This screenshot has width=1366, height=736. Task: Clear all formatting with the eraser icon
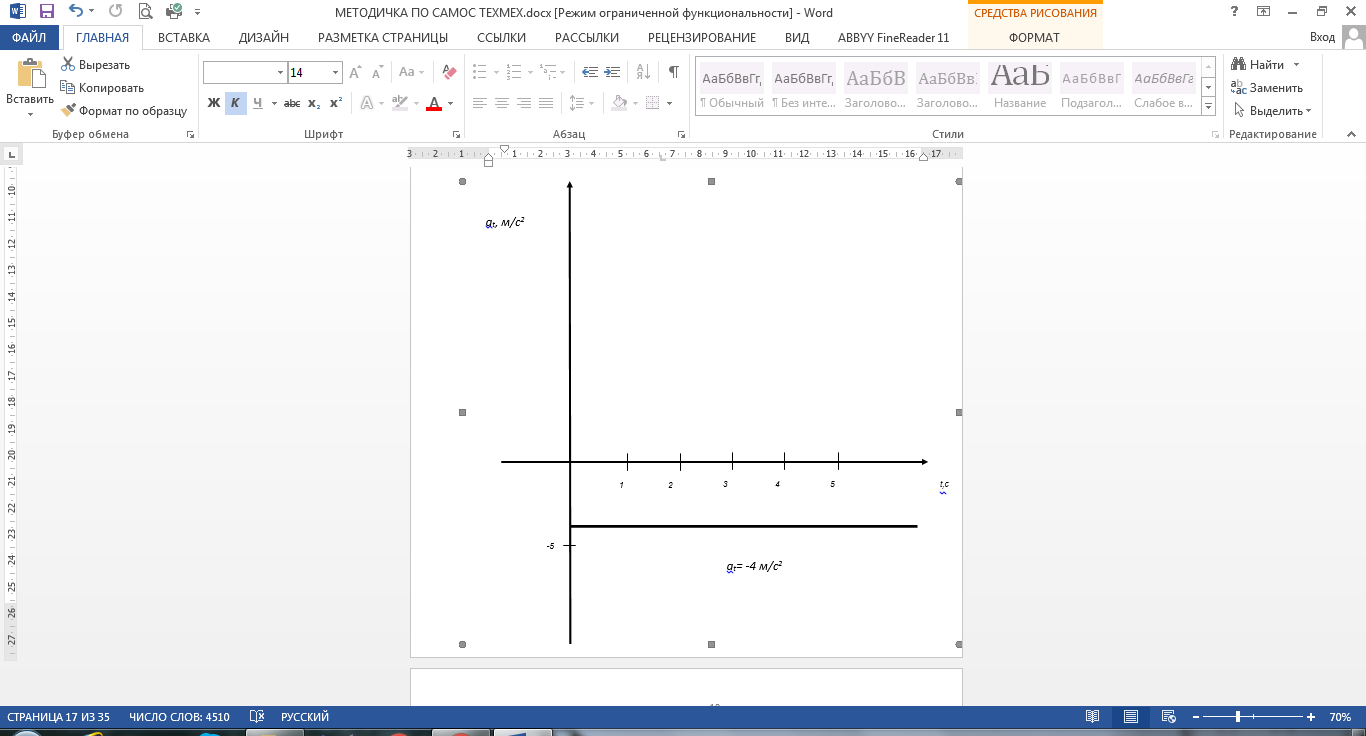(449, 72)
